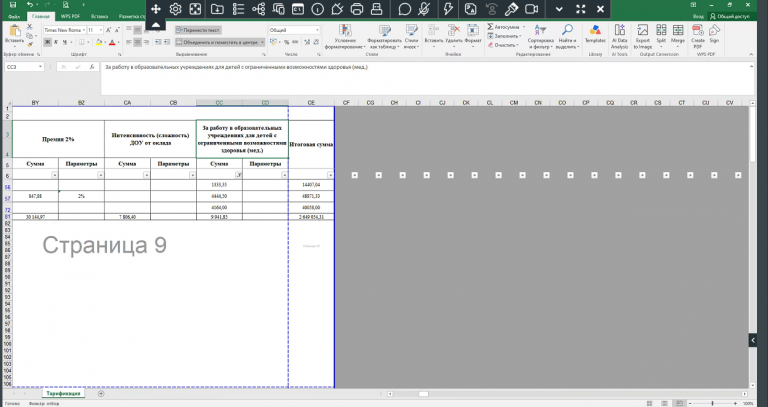Viewport: 768px width, 407px height.
Task: Click the Merge tool
Action: tap(678, 34)
